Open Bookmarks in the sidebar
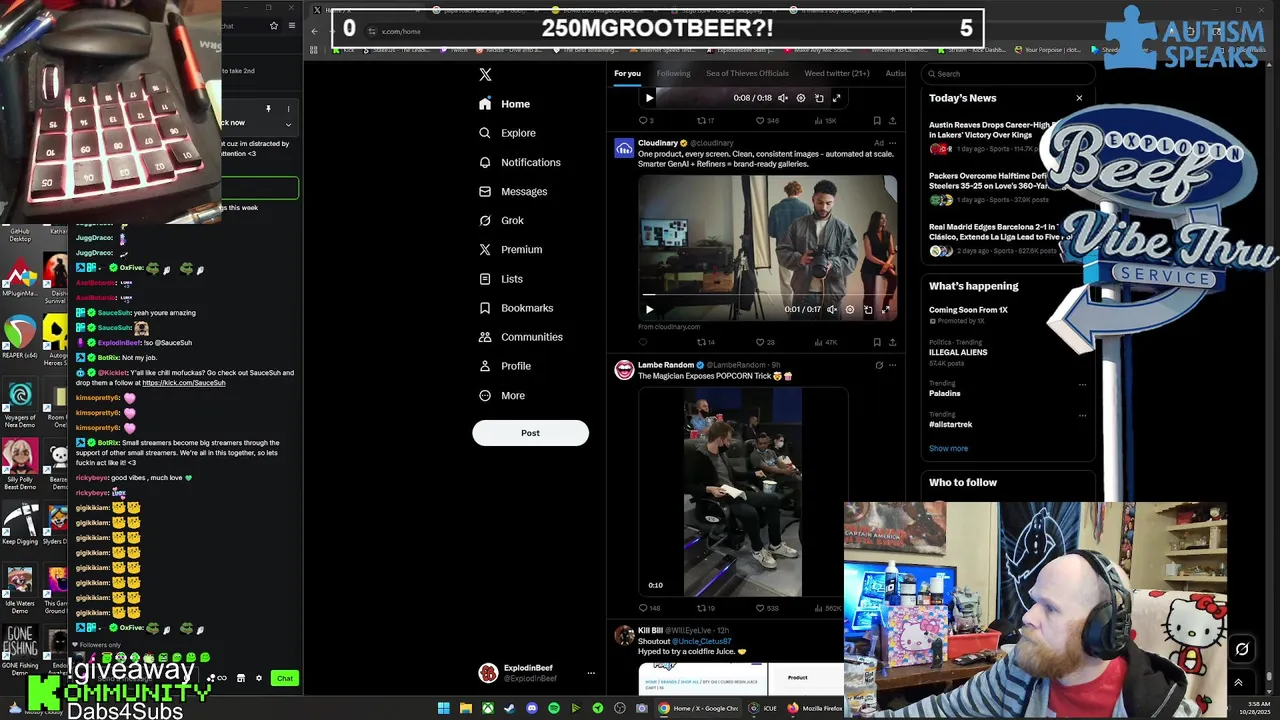 516,308
